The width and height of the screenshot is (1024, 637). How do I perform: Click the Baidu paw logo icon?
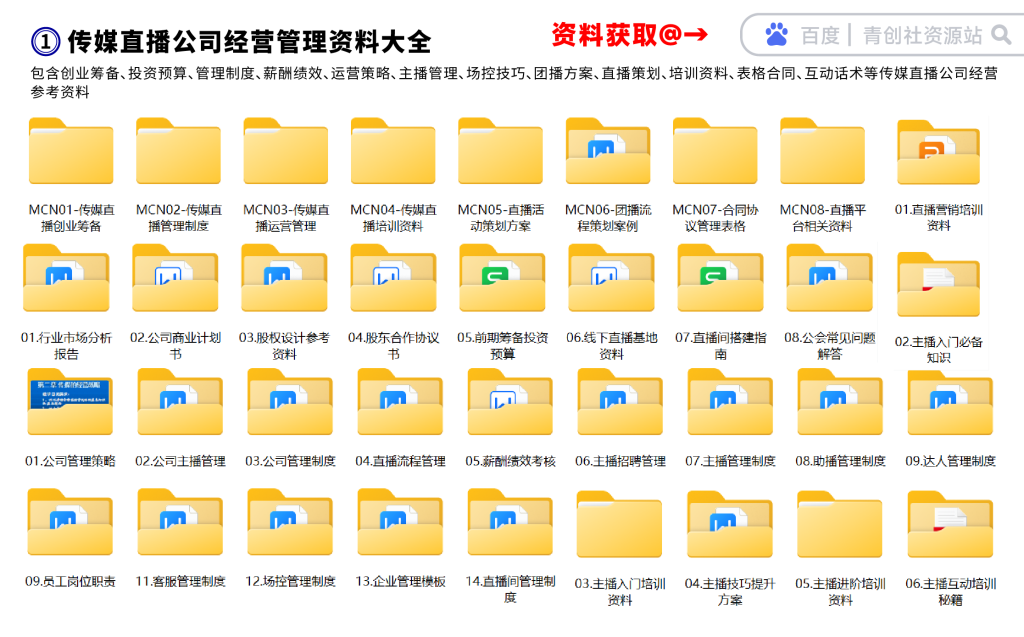pos(776,36)
